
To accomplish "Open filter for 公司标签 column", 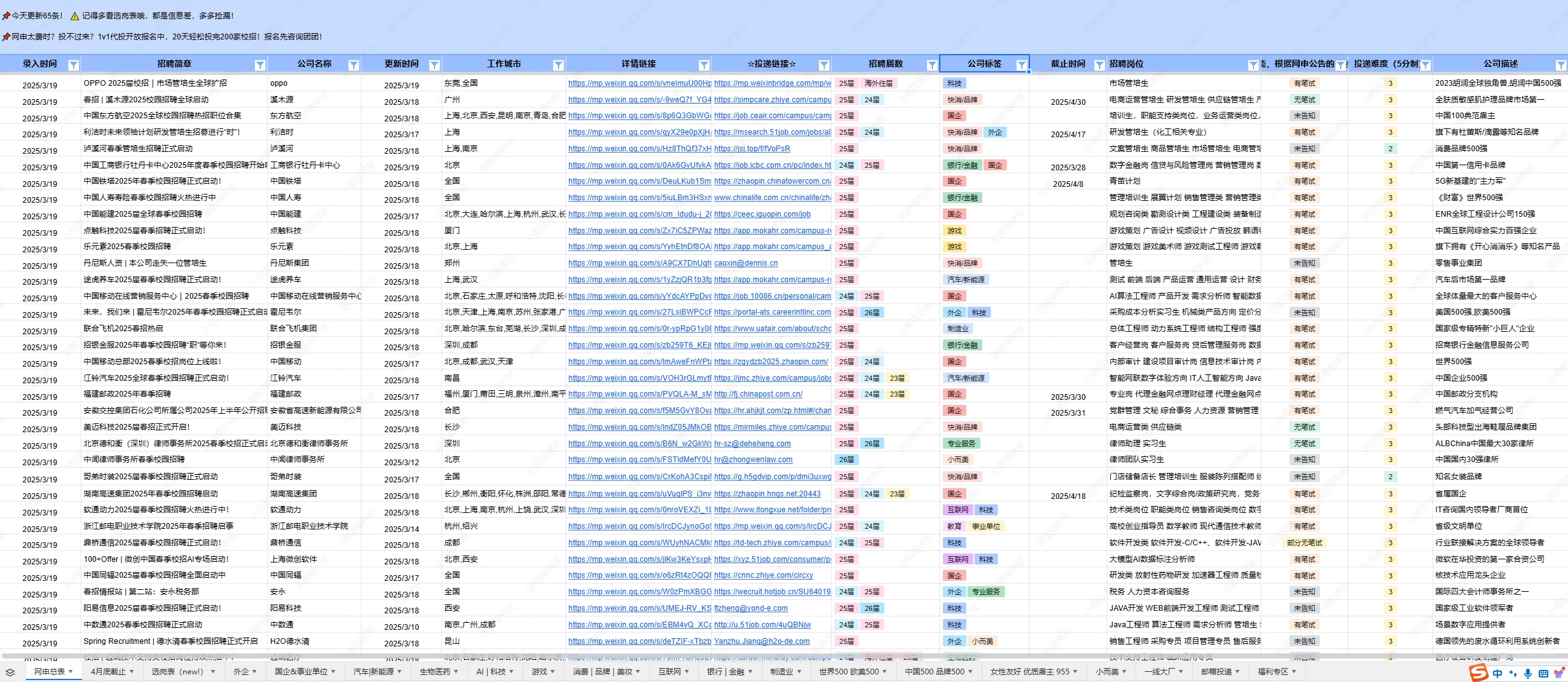I will (1021, 65).
